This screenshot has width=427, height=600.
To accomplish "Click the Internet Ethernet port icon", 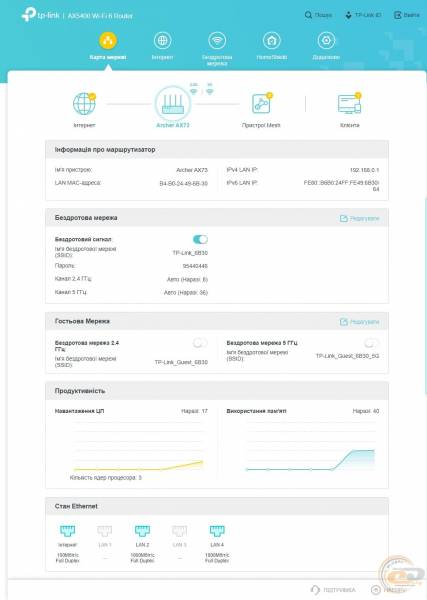I will (67, 531).
